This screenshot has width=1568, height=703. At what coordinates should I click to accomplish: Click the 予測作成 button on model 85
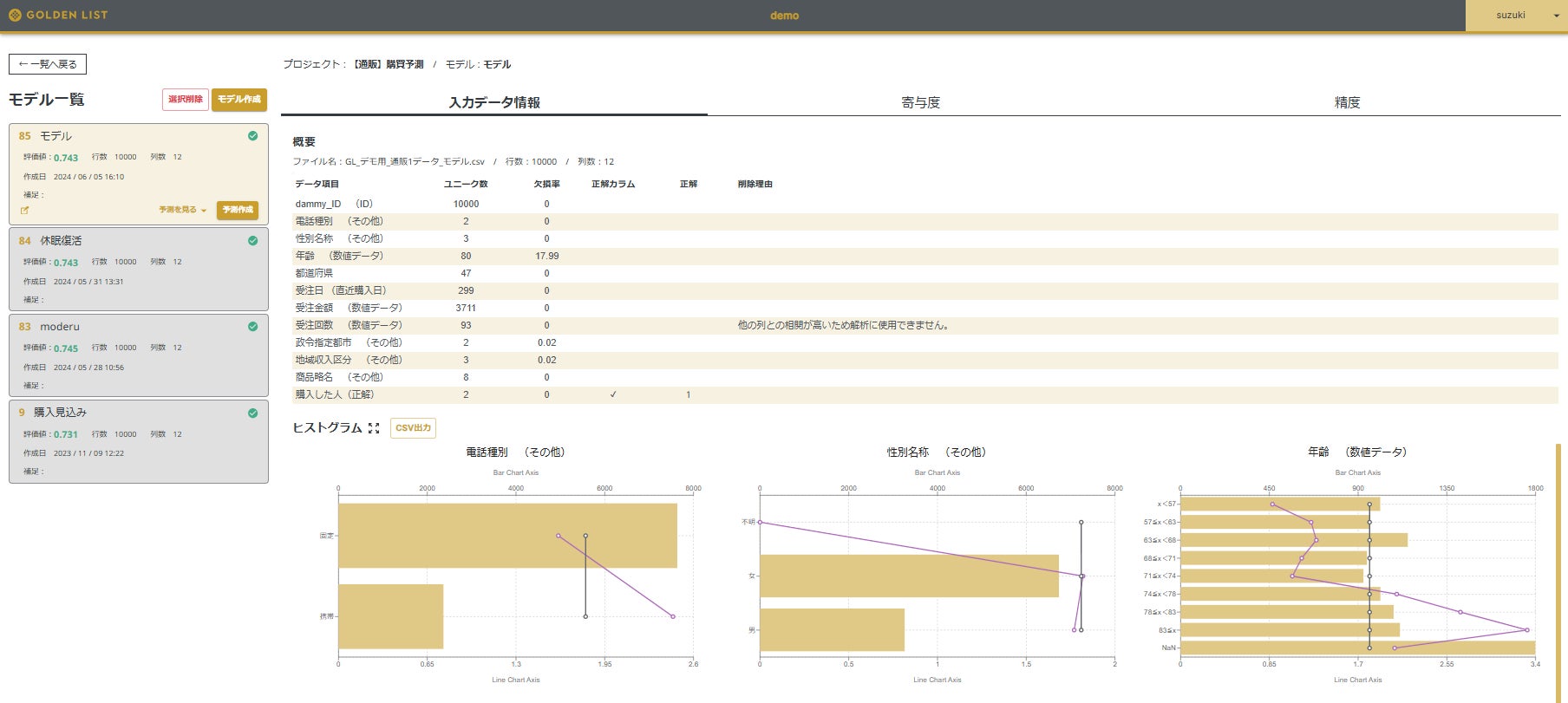238,210
